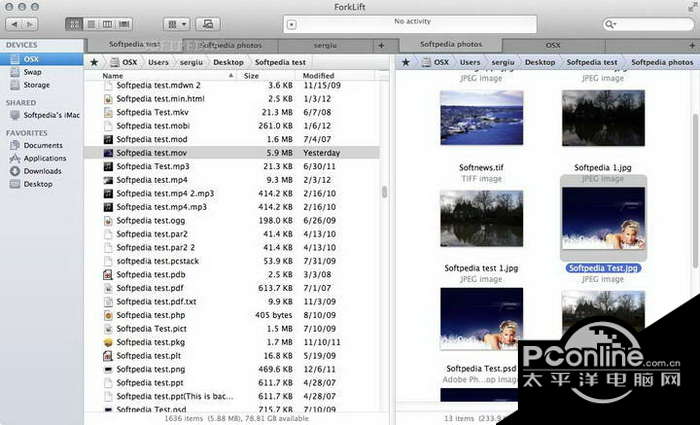Switch to cover flow view mode
This screenshot has height=425, width=700.
coord(125,24)
